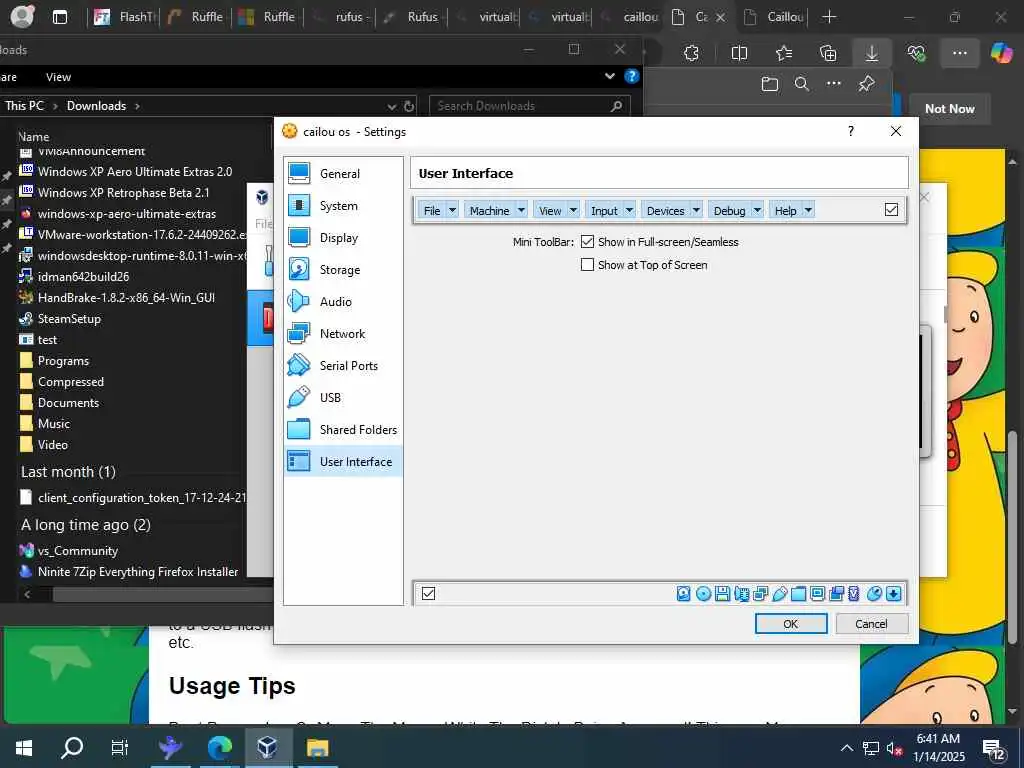Open downloads folder icon in Edge downloads panel
The image size is (1024, 768).
(770, 84)
